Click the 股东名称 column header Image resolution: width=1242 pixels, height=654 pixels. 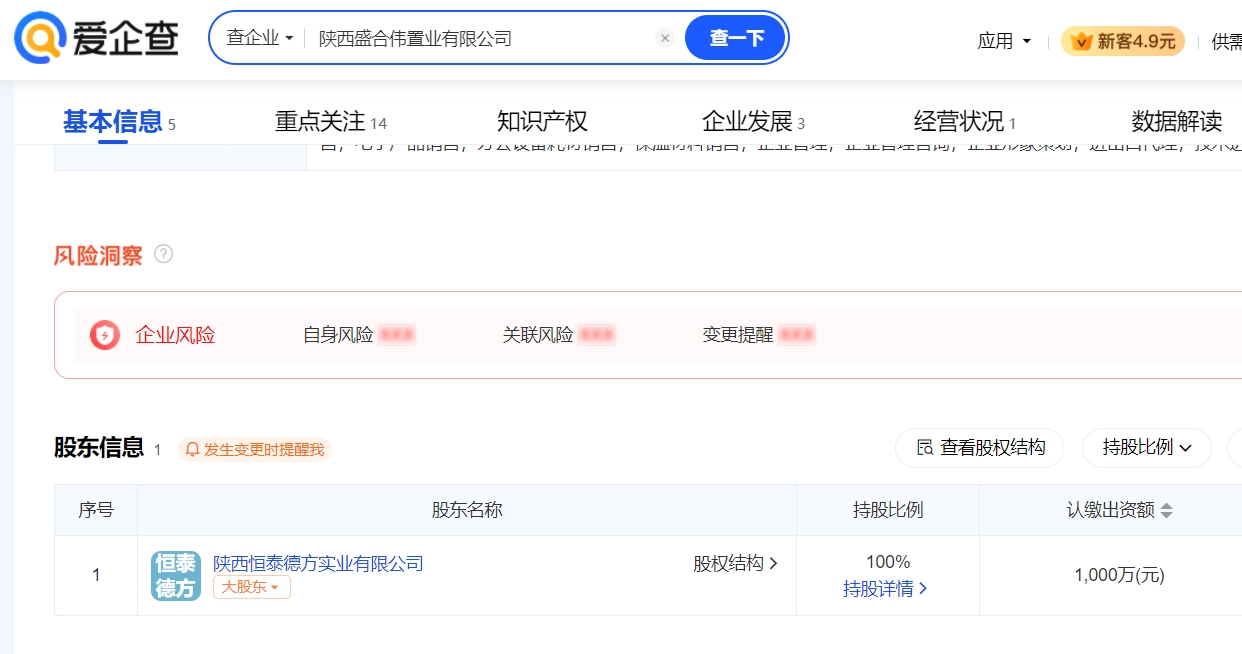(467, 510)
